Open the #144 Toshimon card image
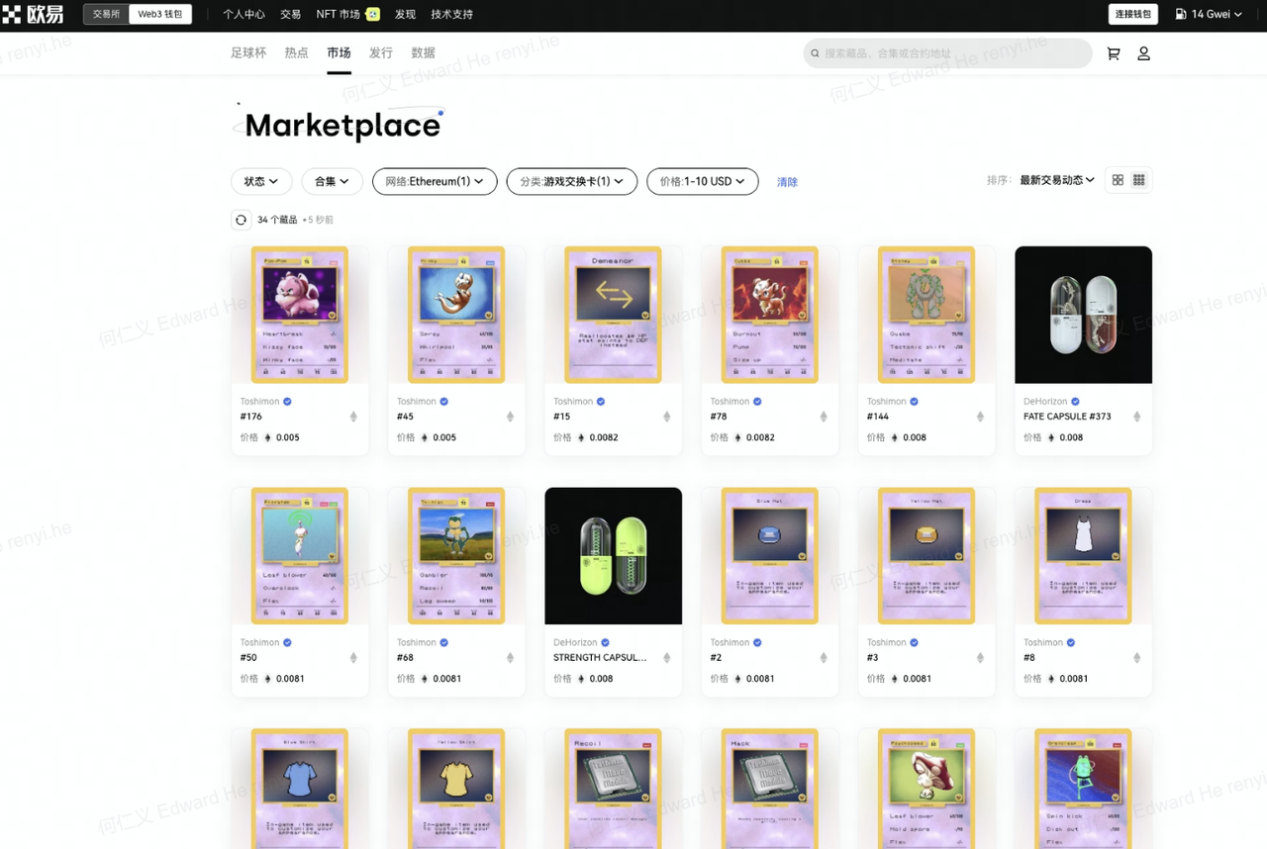This screenshot has height=849, width=1267. [926, 315]
